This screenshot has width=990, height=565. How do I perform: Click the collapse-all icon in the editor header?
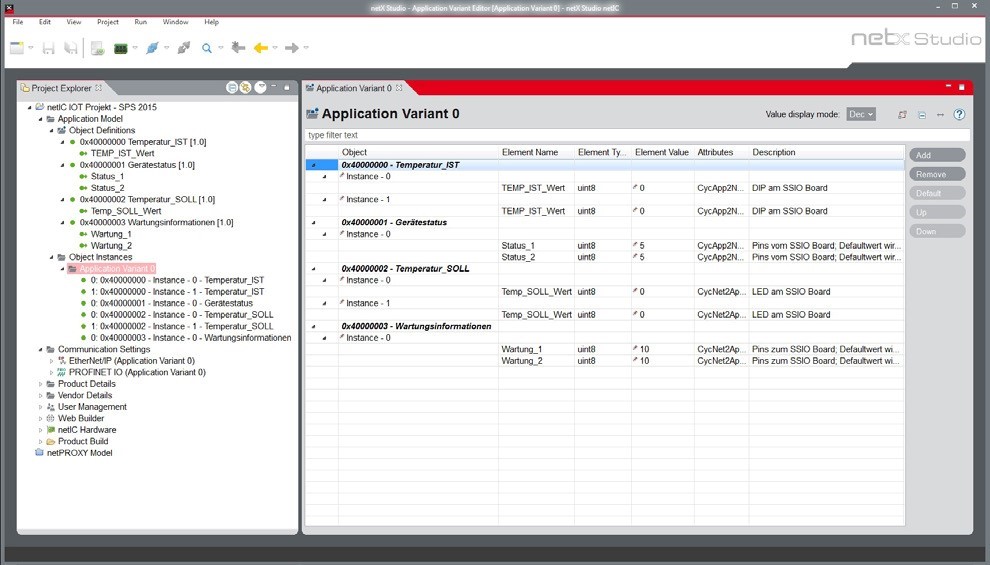(922, 115)
